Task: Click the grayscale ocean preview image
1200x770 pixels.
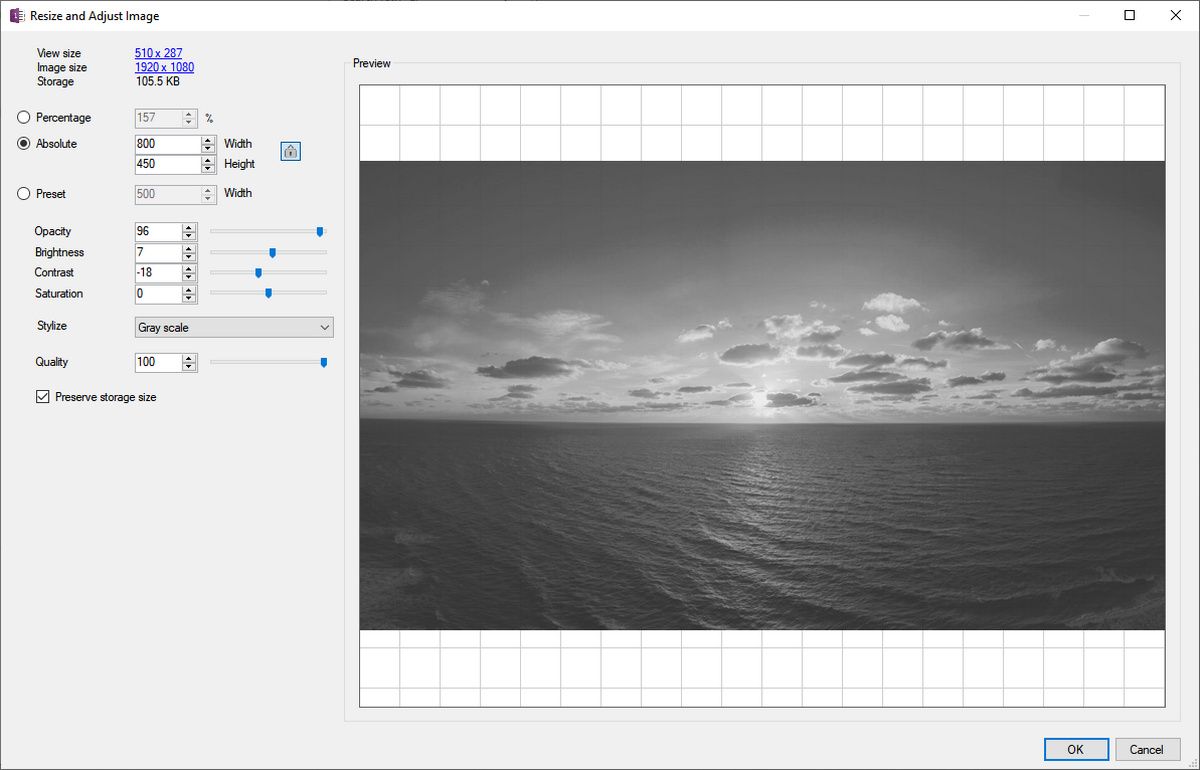Action: click(762, 395)
